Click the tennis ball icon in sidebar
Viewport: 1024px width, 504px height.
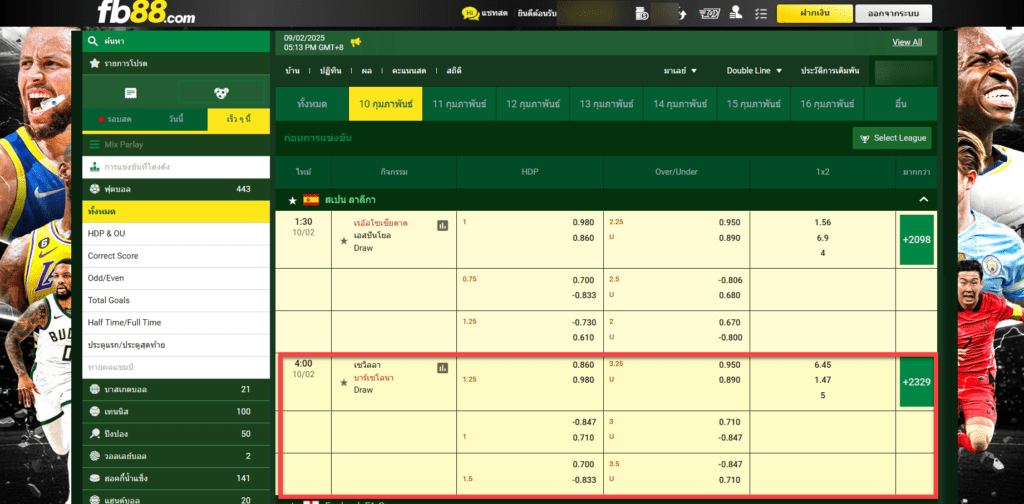pos(95,411)
